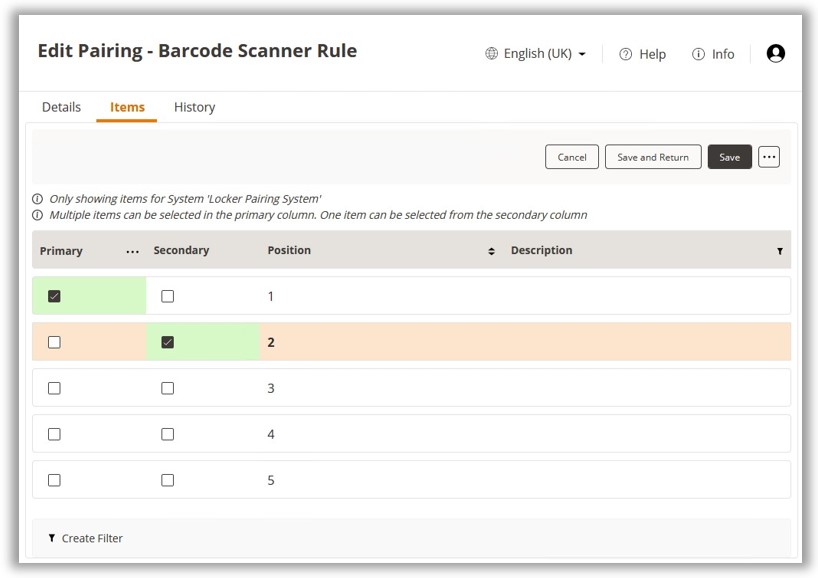The width and height of the screenshot is (818, 578).
Task: Tick the Secondary checkbox for position 4
Action: point(167,434)
